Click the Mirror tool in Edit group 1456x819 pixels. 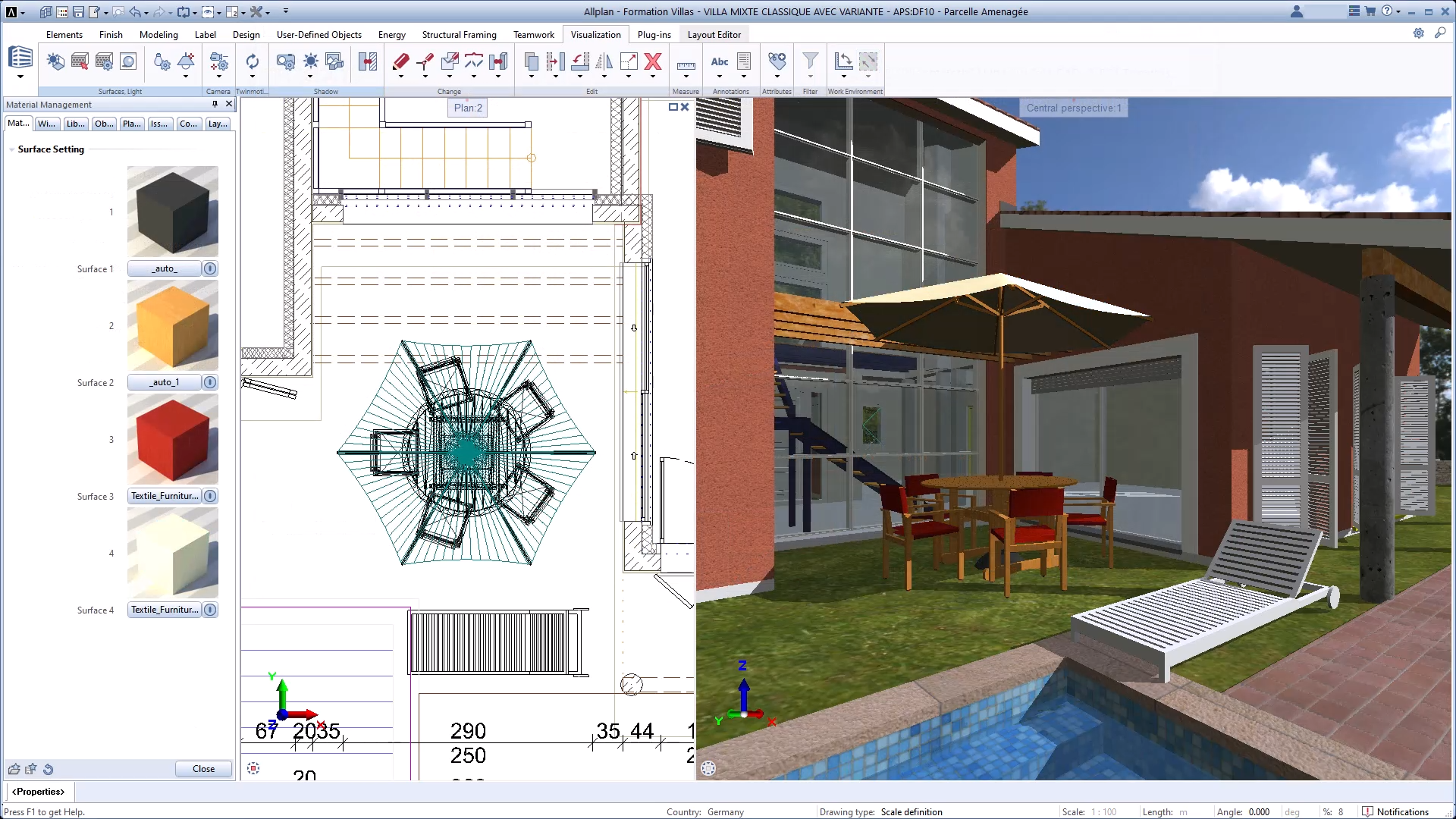pyautogui.click(x=604, y=62)
